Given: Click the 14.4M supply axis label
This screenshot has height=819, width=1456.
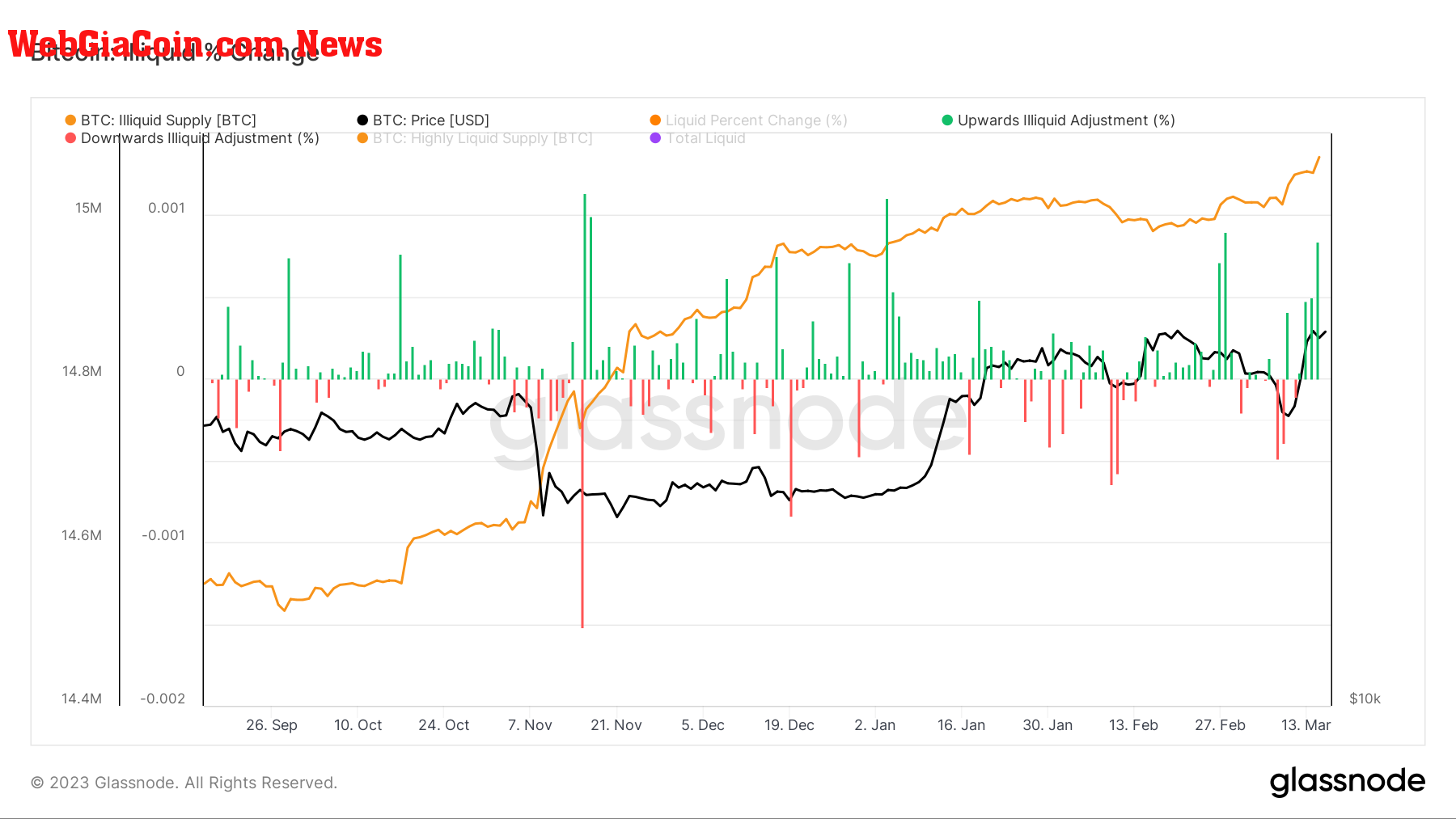Looking at the screenshot, I should click(x=83, y=699).
